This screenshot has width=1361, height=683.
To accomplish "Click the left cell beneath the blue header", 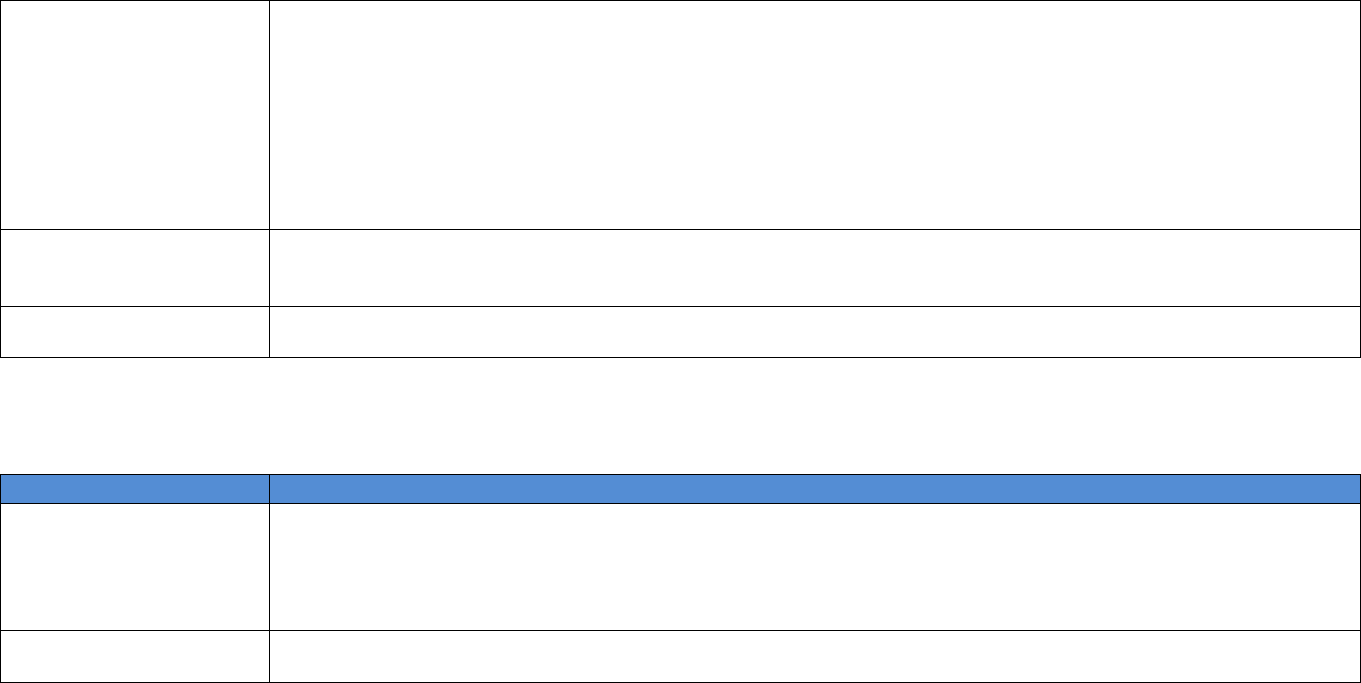I will click(x=135, y=566).
